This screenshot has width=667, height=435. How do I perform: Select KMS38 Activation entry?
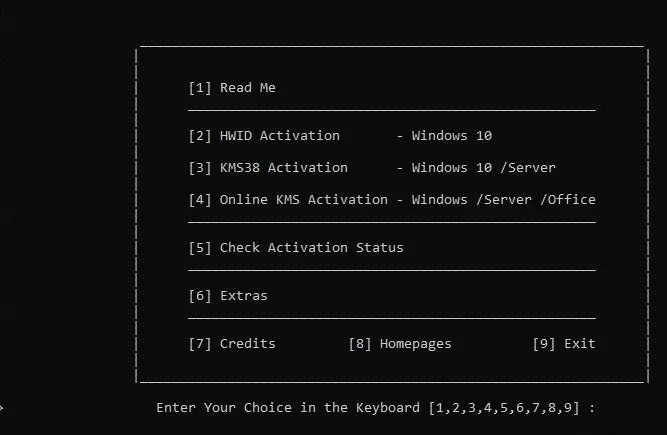268,168
